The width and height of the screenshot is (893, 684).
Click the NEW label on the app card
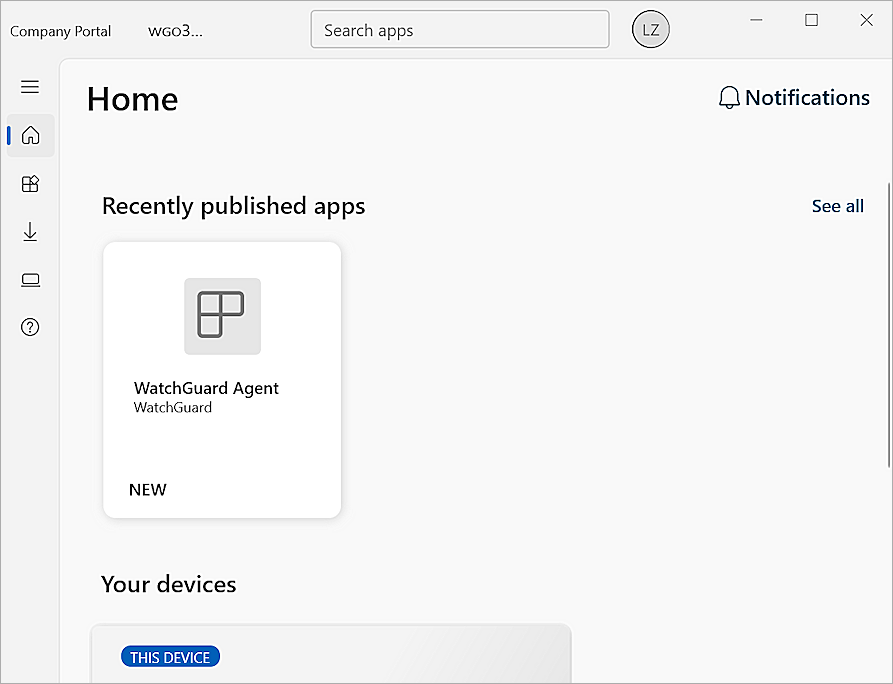pos(147,489)
